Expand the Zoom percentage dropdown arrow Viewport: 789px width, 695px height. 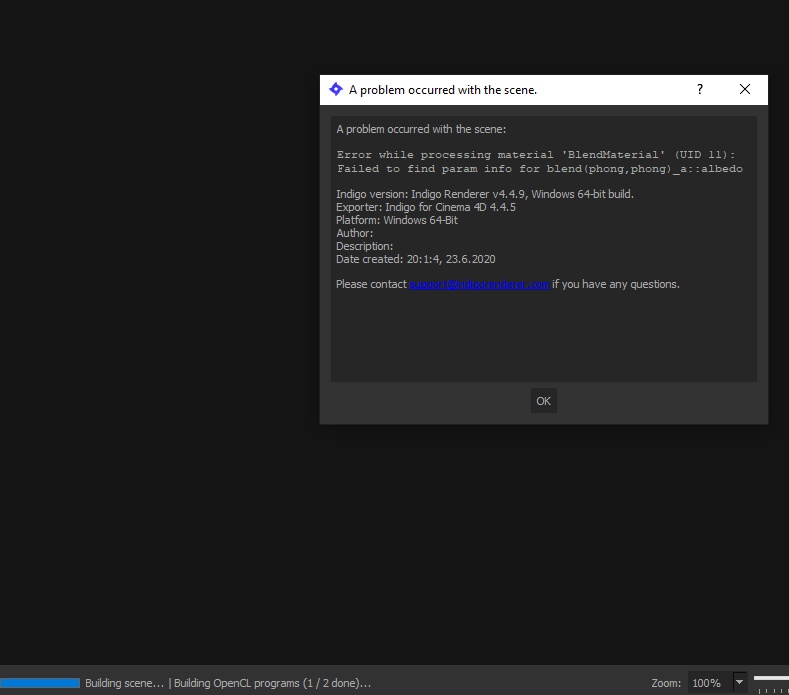tap(740, 682)
